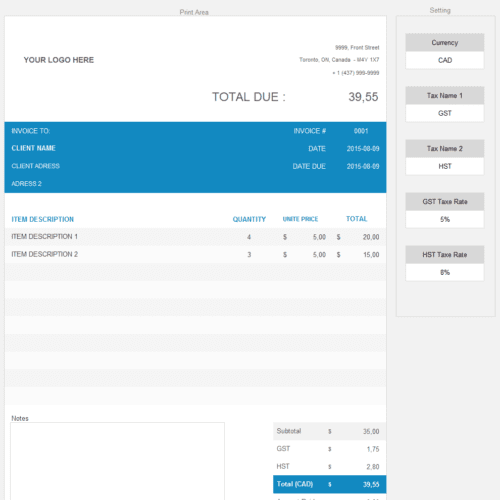Viewport: 500px width, 500px height.
Task: Click the Tax Name 1 header
Action: point(444,96)
